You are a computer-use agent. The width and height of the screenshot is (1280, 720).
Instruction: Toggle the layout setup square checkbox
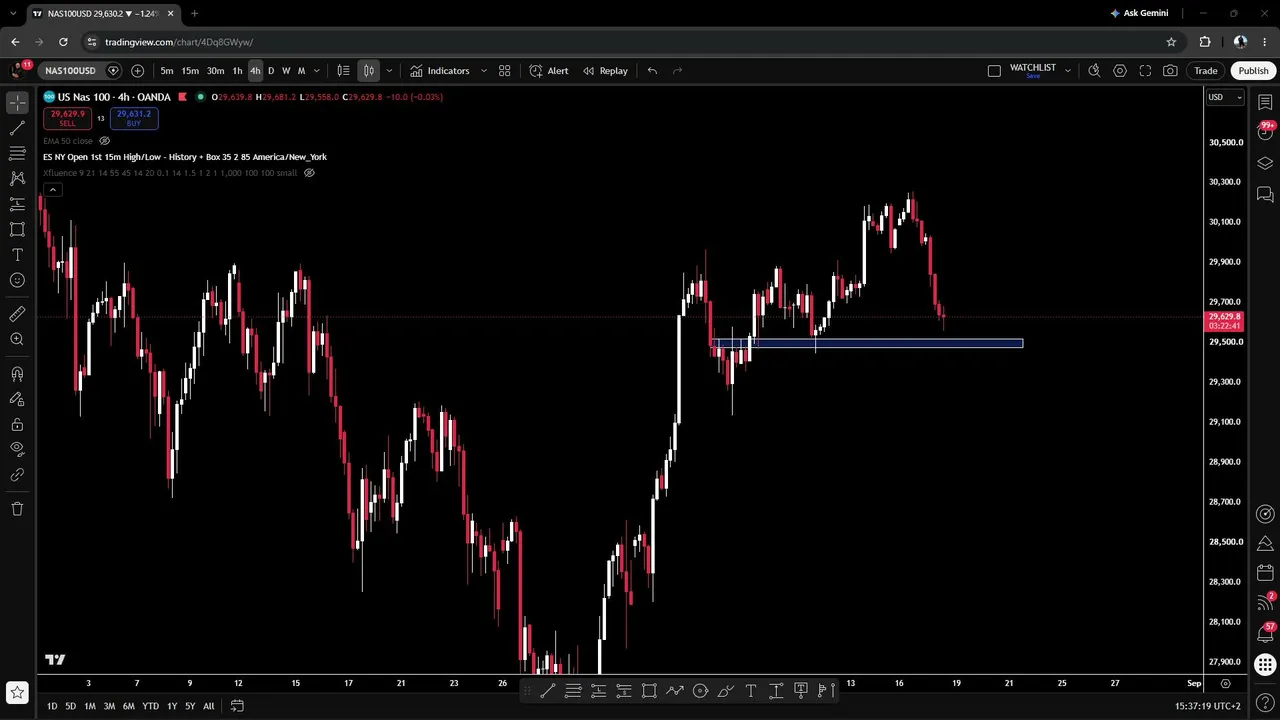[x=994, y=71]
